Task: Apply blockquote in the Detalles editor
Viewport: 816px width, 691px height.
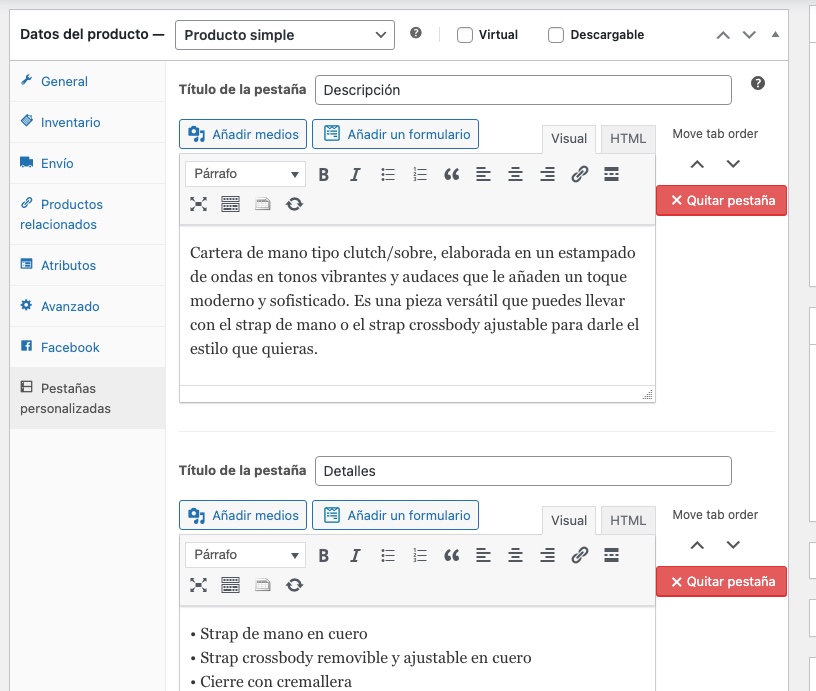Action: (x=451, y=556)
